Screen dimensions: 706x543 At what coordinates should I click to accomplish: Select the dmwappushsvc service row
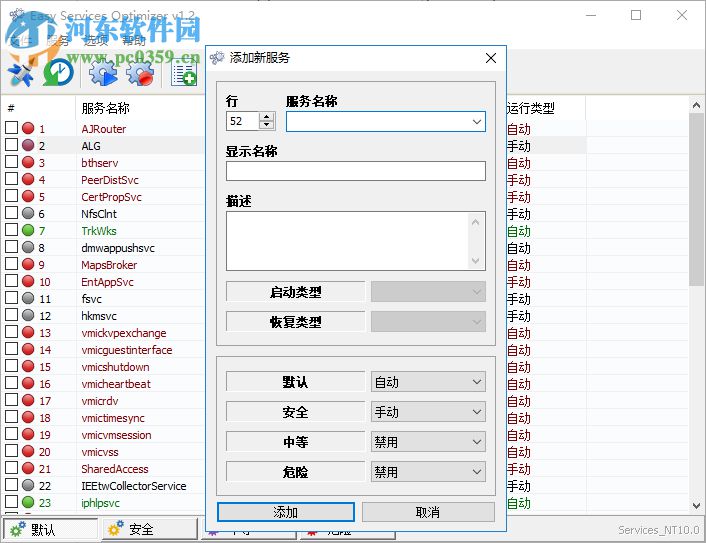coord(118,248)
